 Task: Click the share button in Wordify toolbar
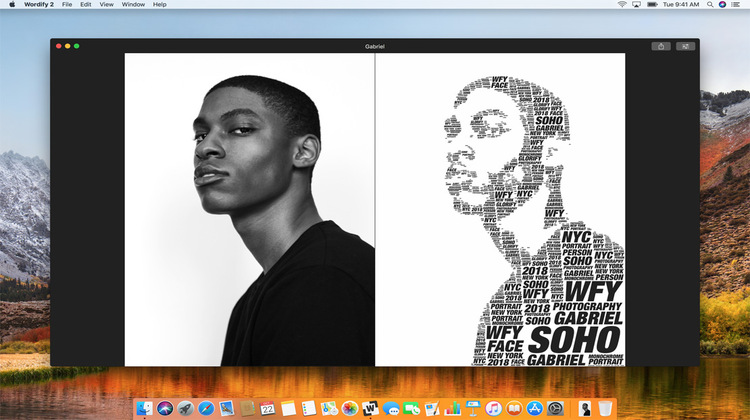[661, 46]
